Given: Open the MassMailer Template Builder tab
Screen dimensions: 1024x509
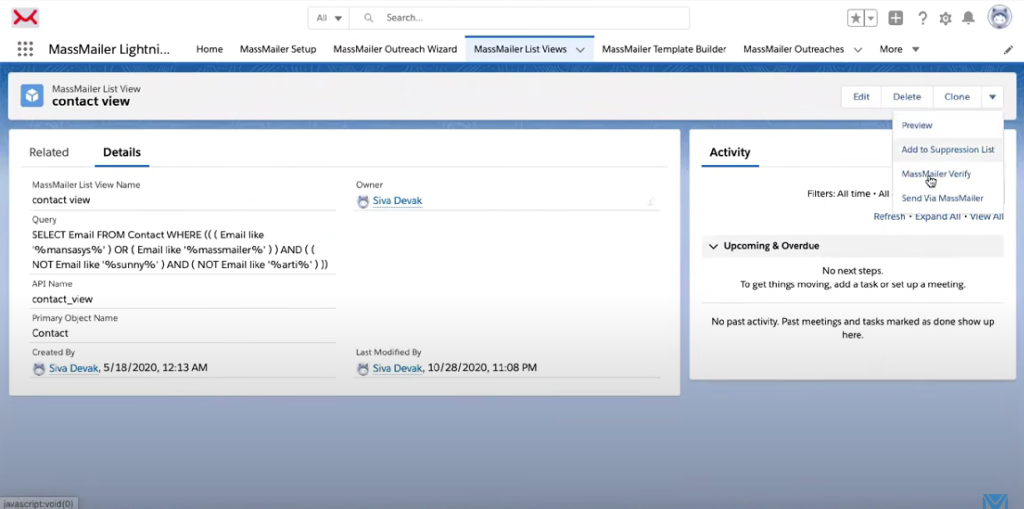Looking at the screenshot, I should [x=664, y=49].
